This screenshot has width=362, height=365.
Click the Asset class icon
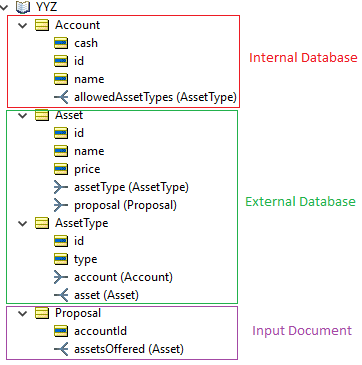tap(42, 115)
